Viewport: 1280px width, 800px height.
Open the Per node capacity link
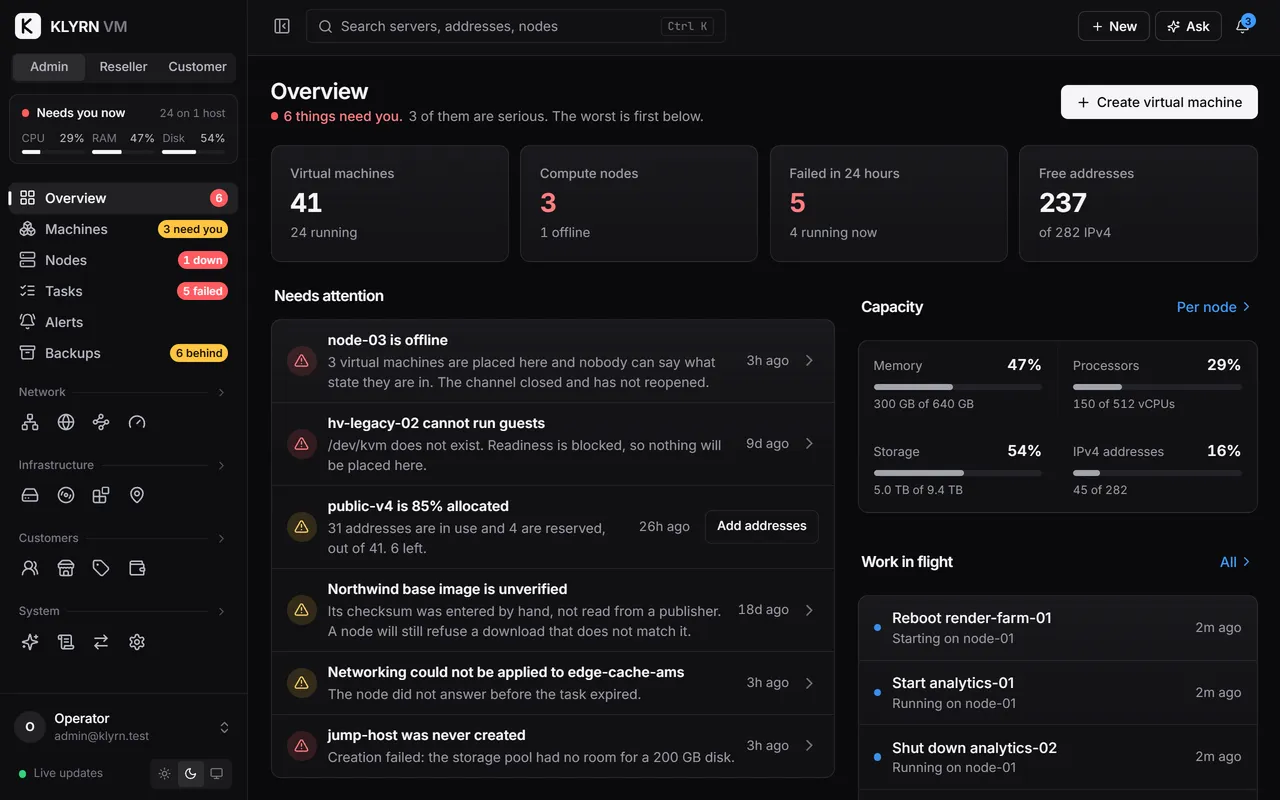pos(1213,307)
